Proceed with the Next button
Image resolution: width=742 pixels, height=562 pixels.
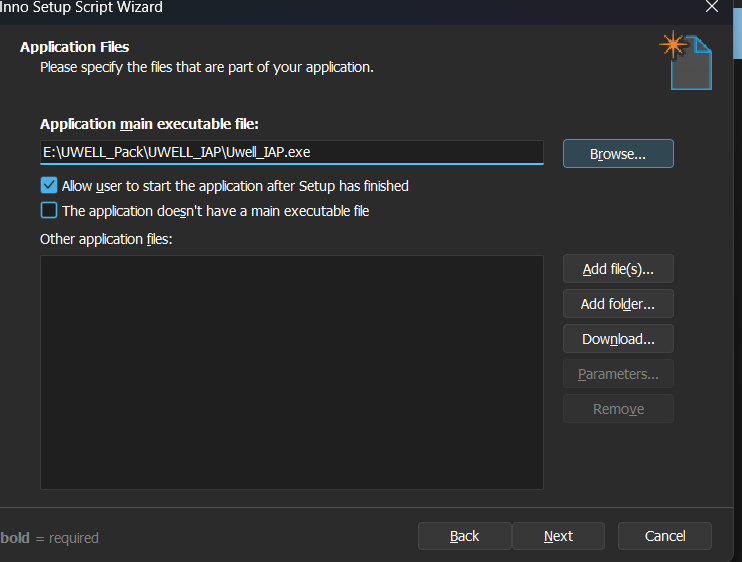click(558, 536)
